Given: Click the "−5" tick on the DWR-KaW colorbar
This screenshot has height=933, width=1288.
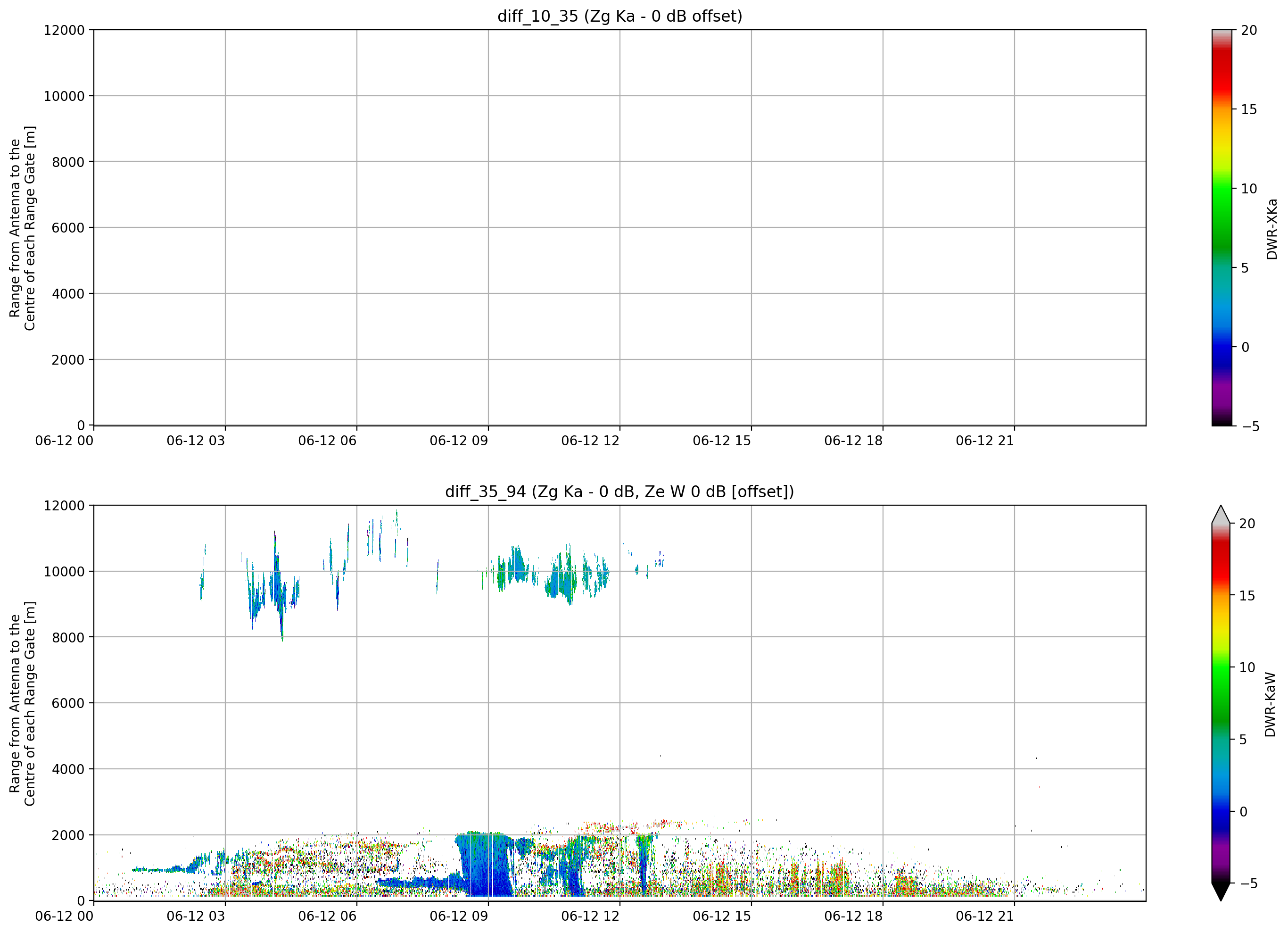Looking at the screenshot, I should coord(1248,883).
